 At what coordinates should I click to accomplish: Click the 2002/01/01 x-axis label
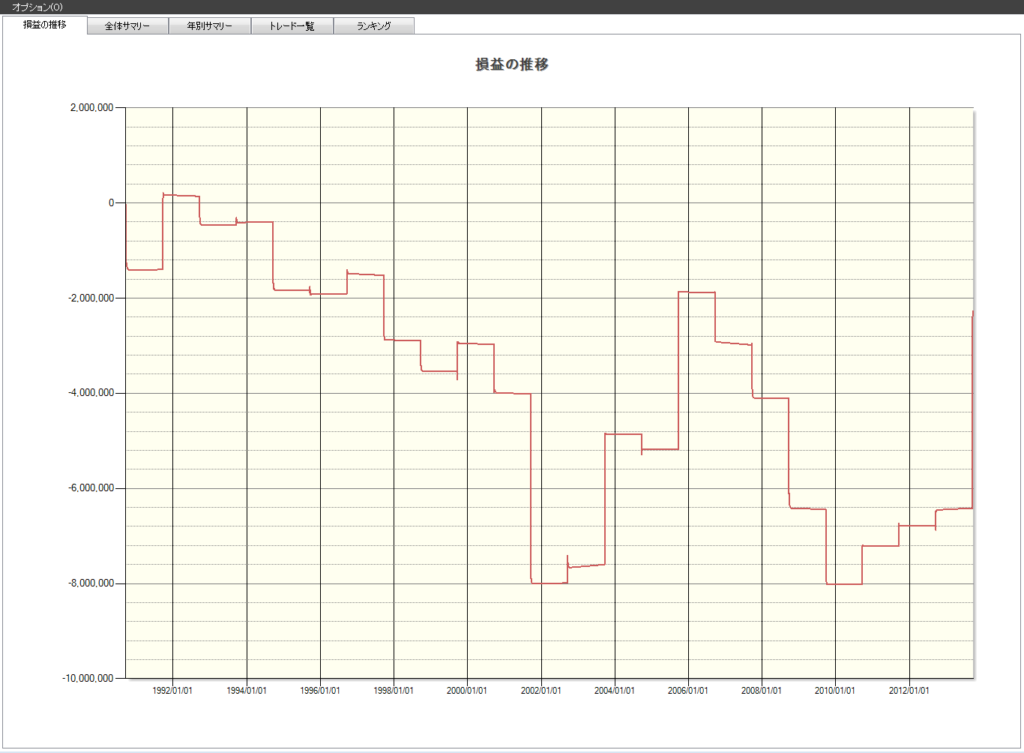click(541, 691)
